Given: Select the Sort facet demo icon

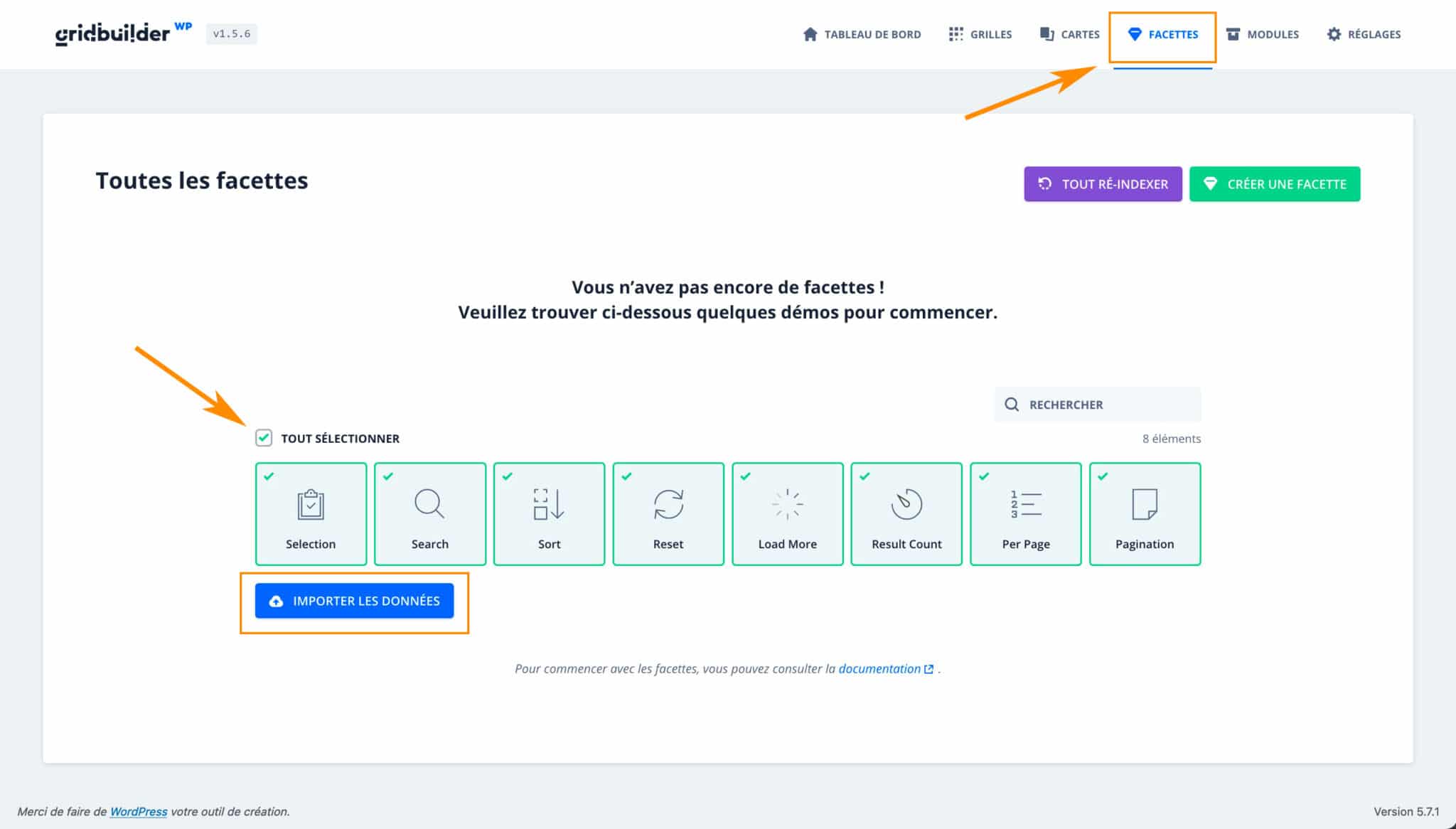Looking at the screenshot, I should tap(549, 505).
